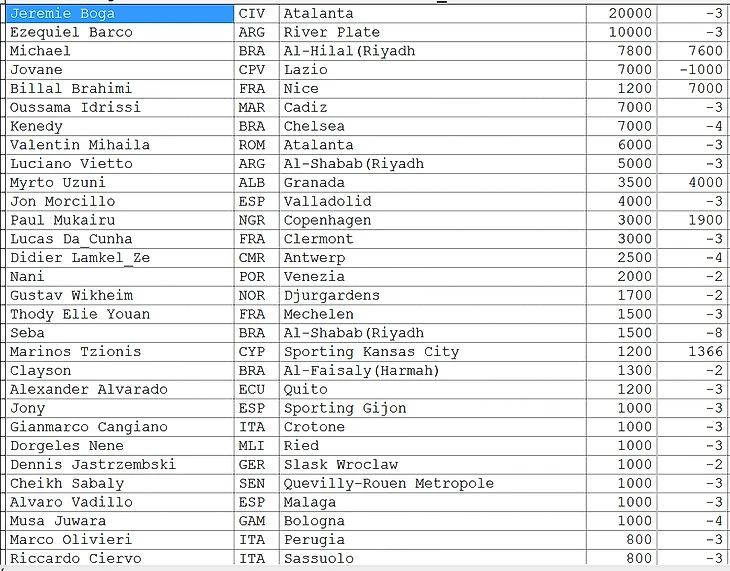The image size is (730, 571).
Task: Select Billal Brahimi name cell
Action: coord(120,88)
